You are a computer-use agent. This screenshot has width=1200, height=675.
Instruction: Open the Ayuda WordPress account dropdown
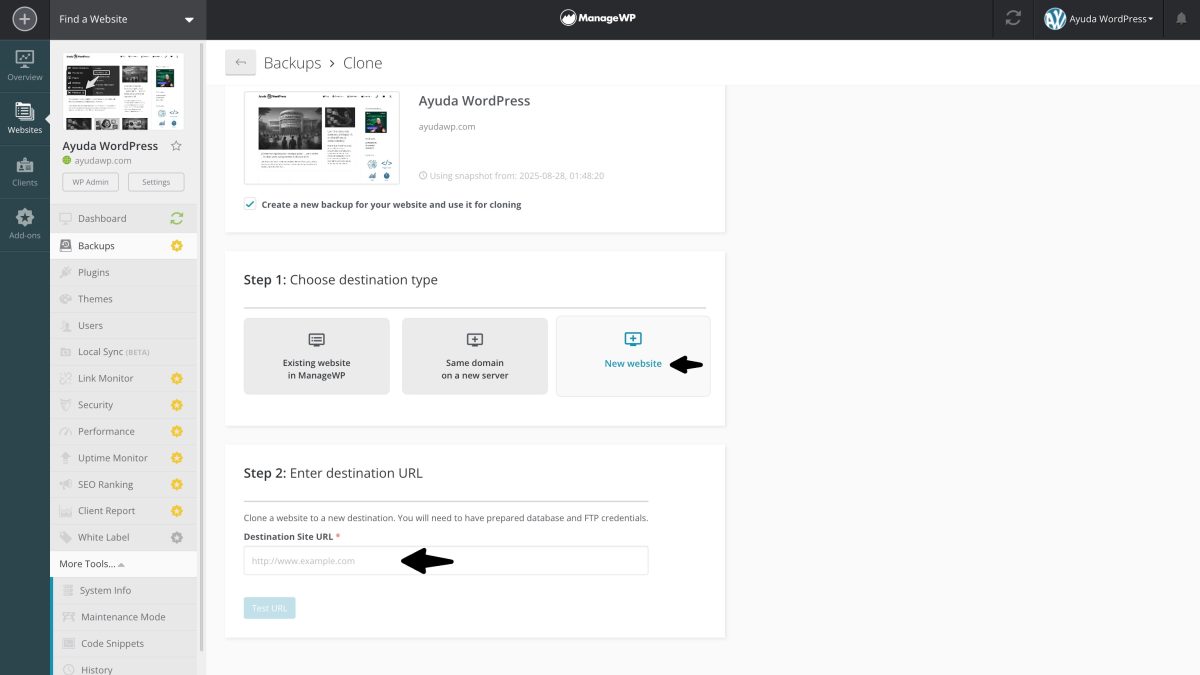click(1098, 17)
